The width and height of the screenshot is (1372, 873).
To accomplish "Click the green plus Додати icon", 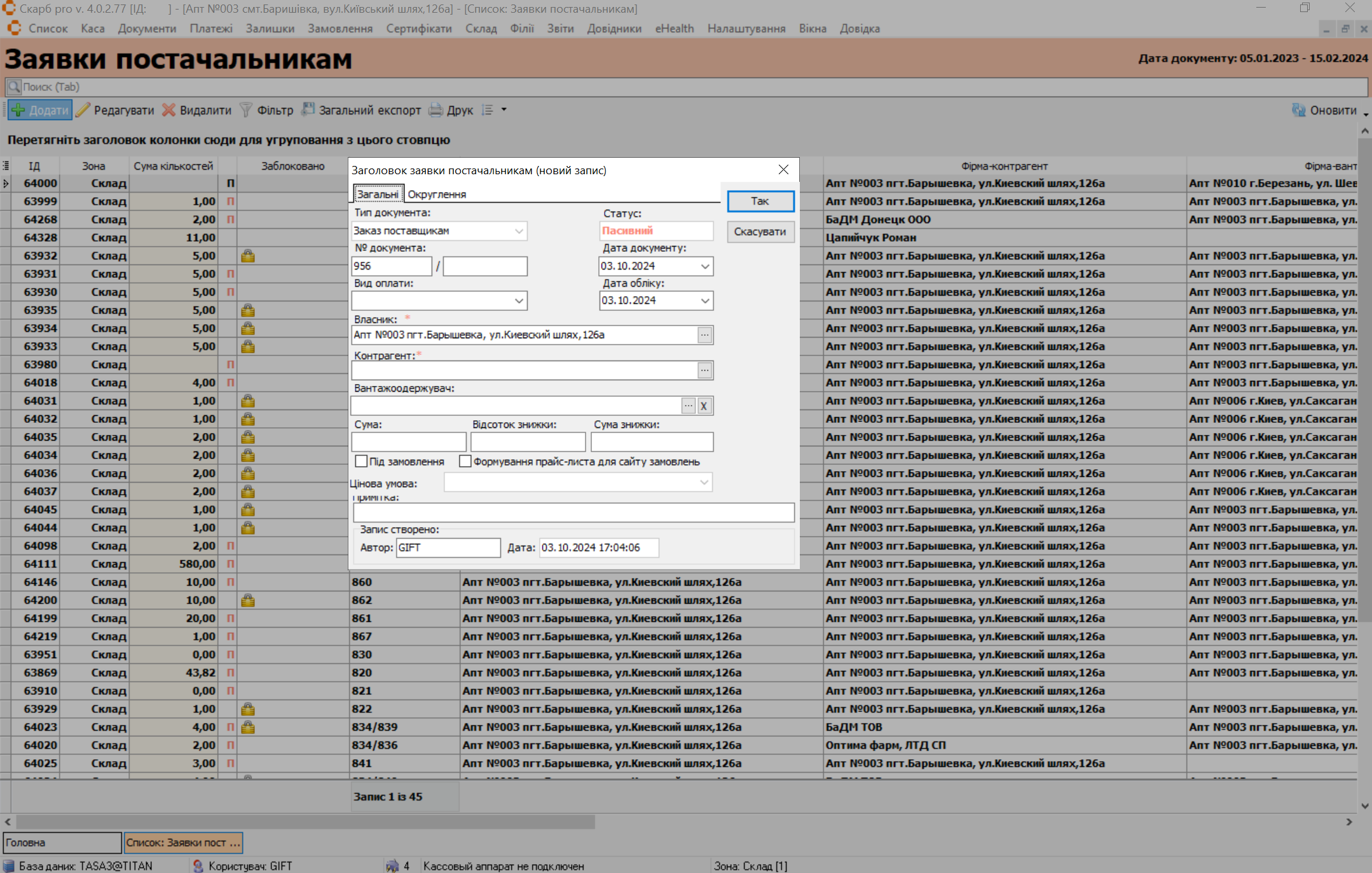I will tap(18, 110).
